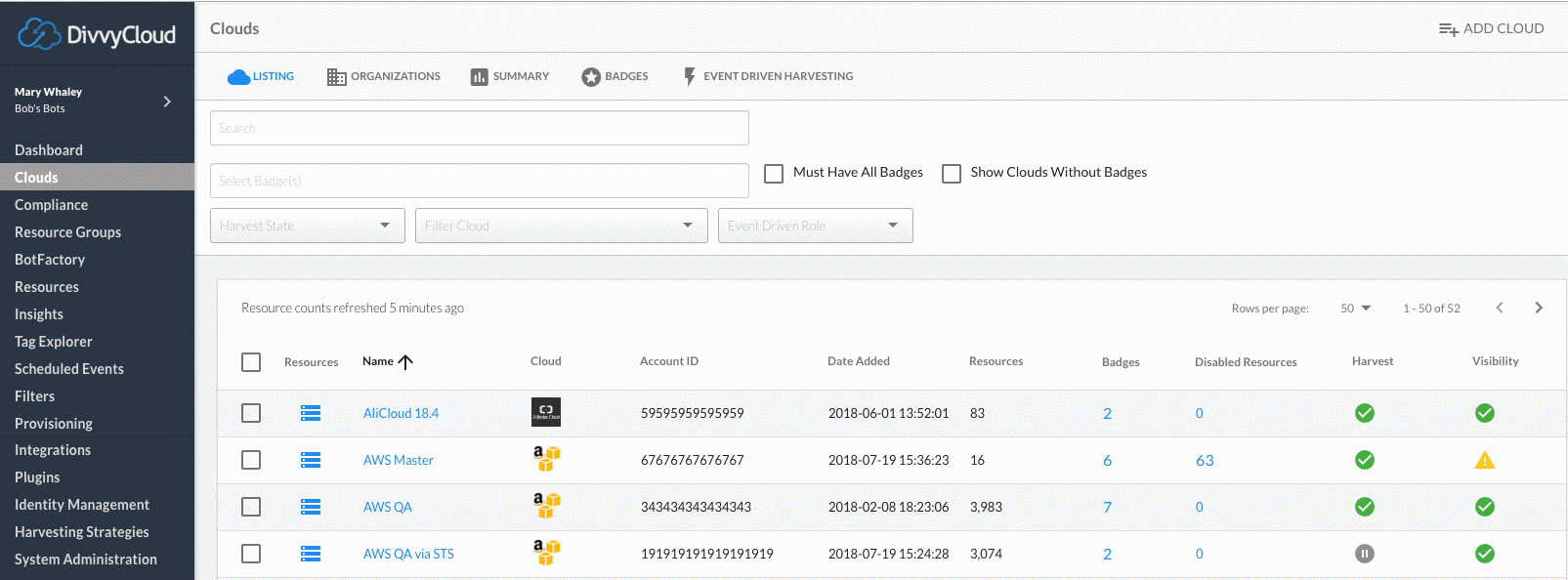Switch to Event Driven Harvesting tab

pos(768,76)
